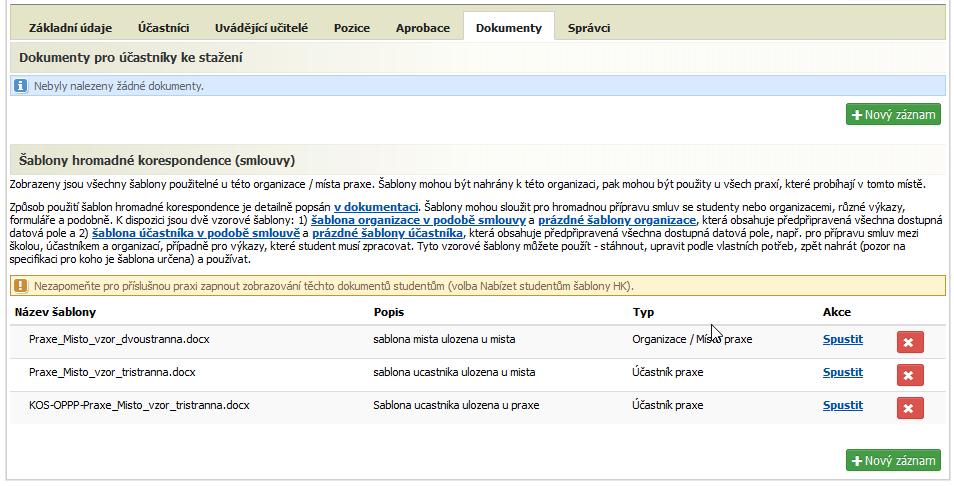Delete the Praxe_Misto_vzor_dvoustranna.docx template row

(910, 342)
